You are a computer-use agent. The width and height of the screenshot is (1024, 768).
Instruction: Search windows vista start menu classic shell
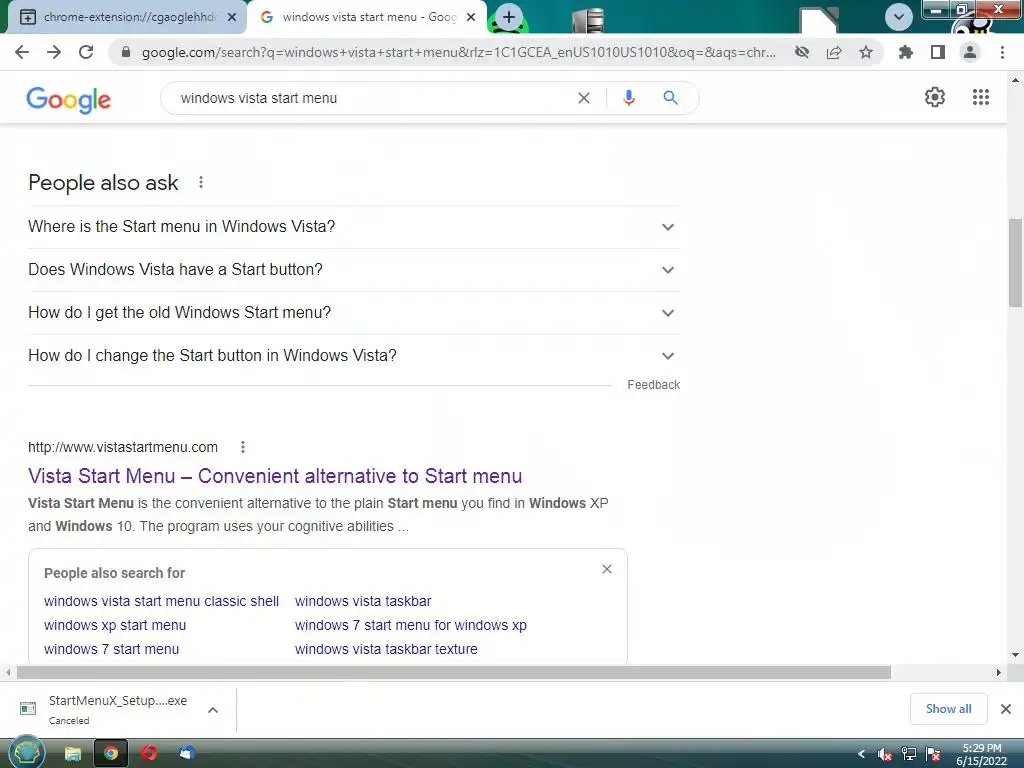coord(161,601)
